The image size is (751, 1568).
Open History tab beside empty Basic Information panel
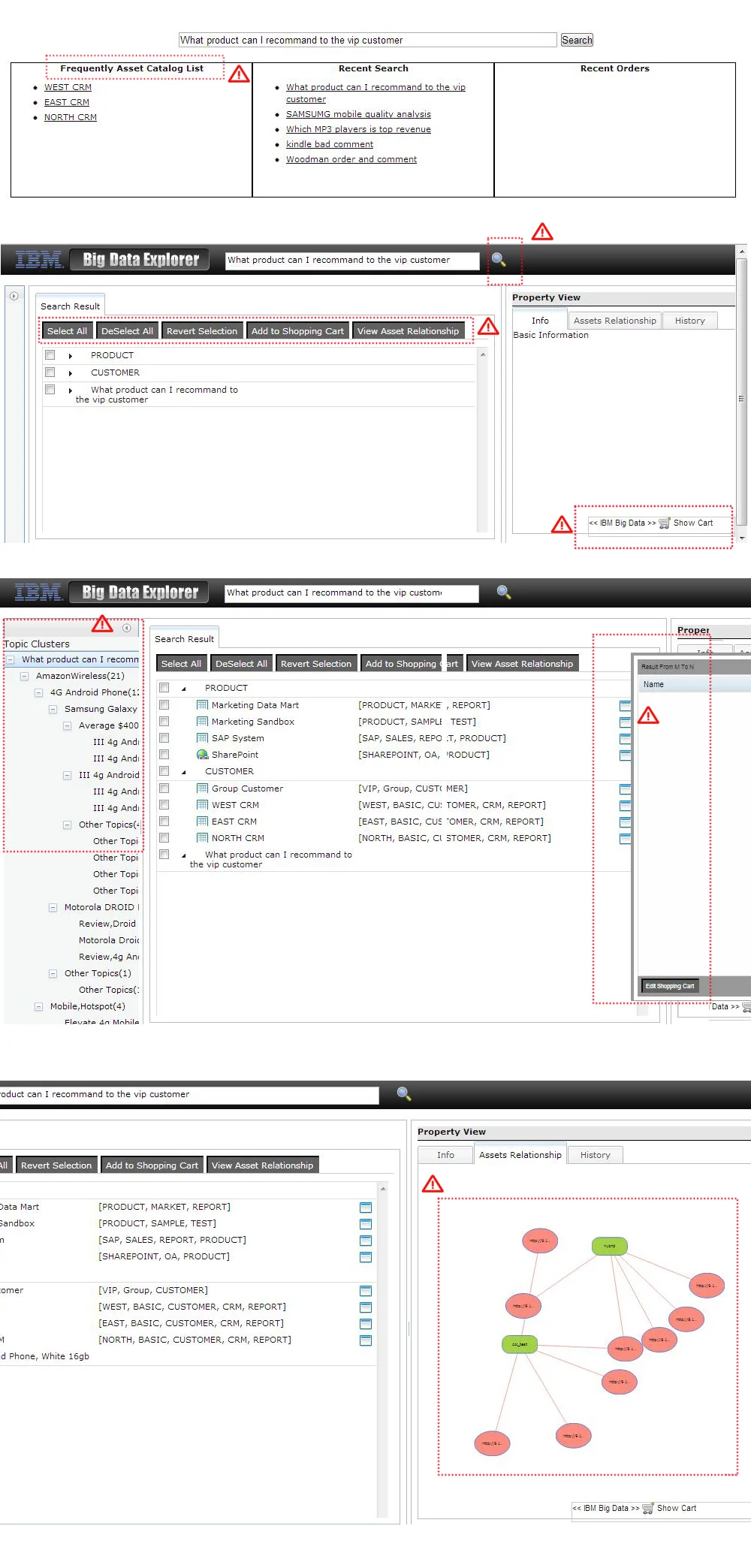689,321
